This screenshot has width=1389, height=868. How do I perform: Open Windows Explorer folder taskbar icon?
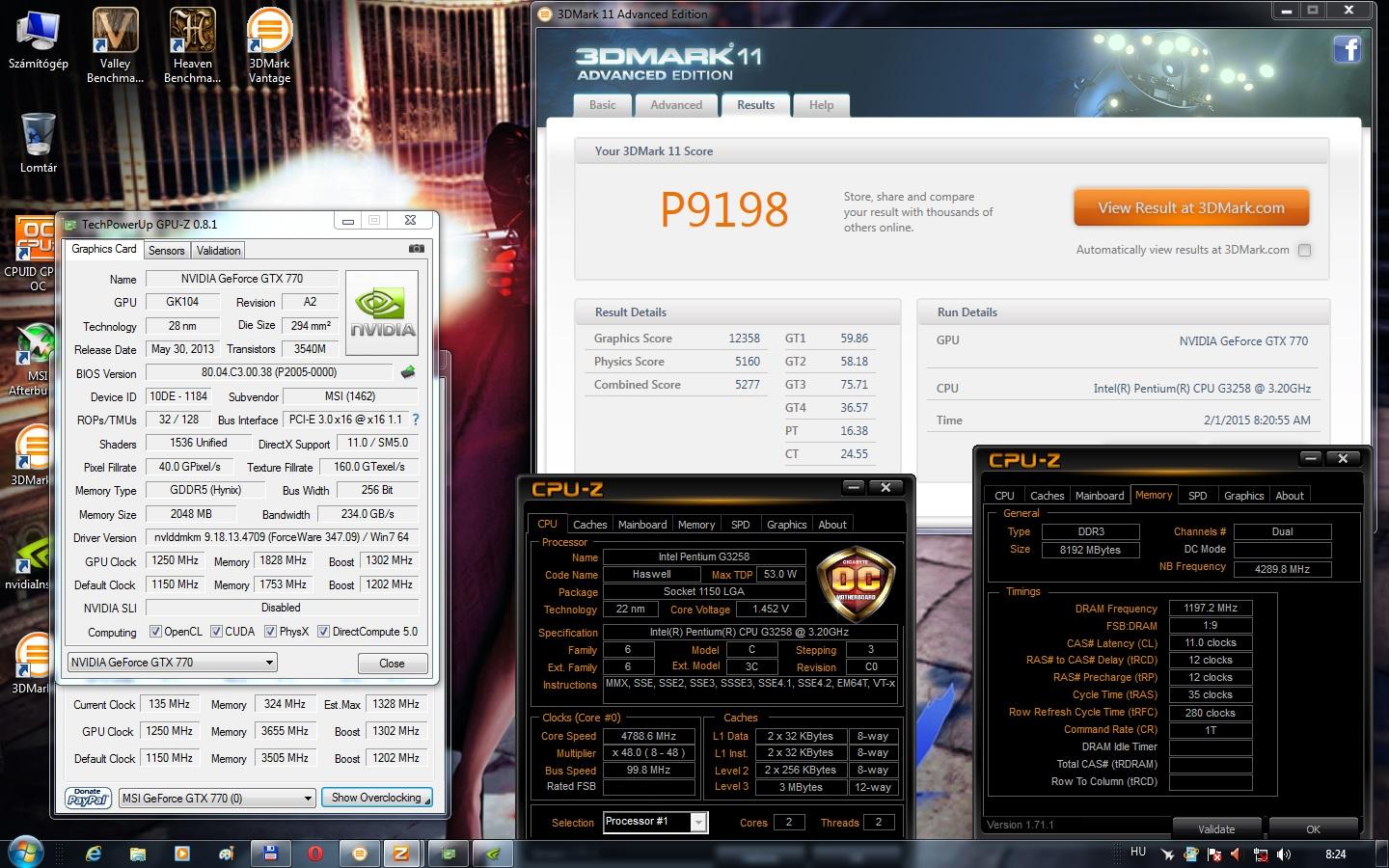point(138,854)
